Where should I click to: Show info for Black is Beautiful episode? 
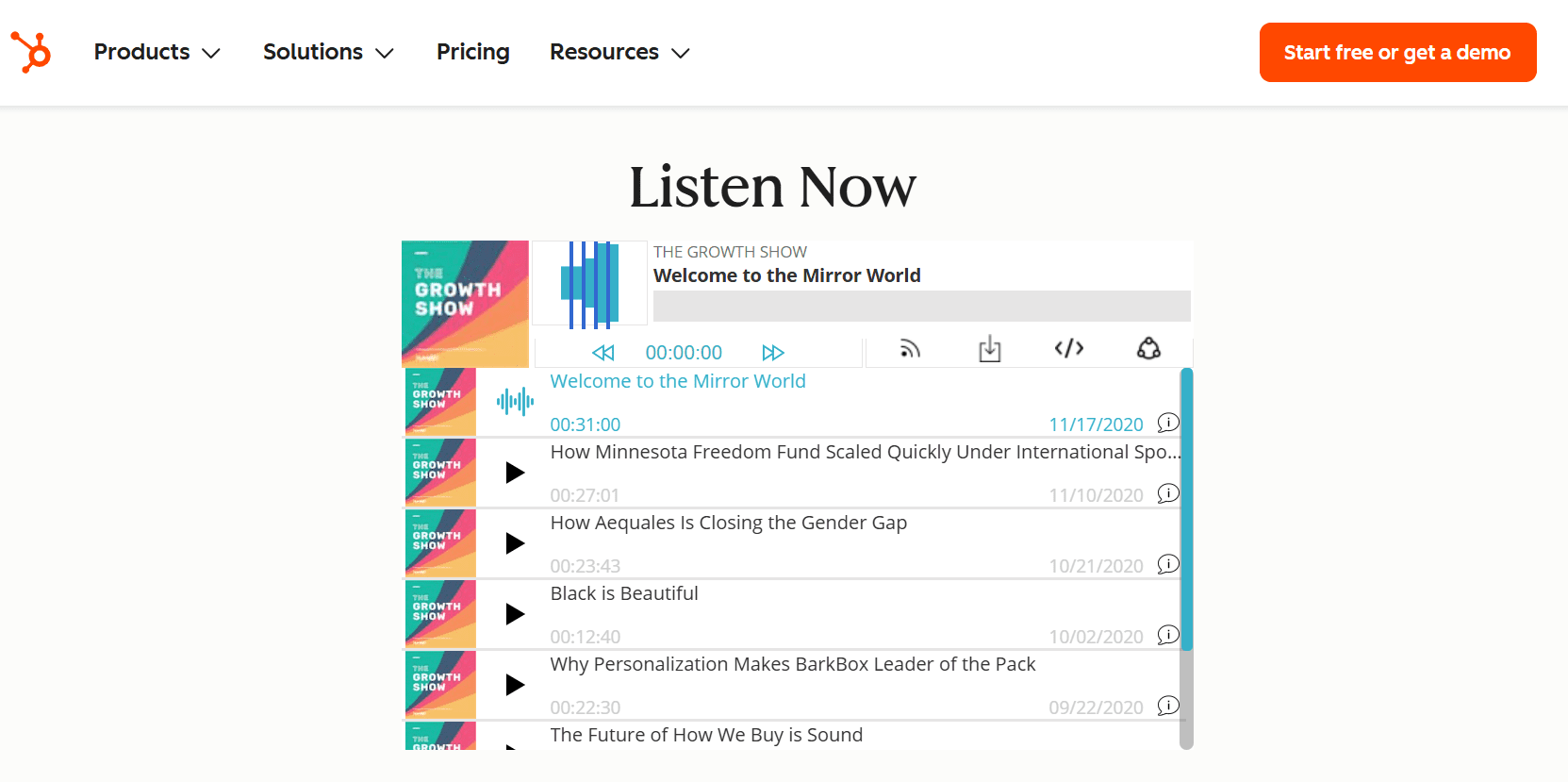click(1168, 635)
